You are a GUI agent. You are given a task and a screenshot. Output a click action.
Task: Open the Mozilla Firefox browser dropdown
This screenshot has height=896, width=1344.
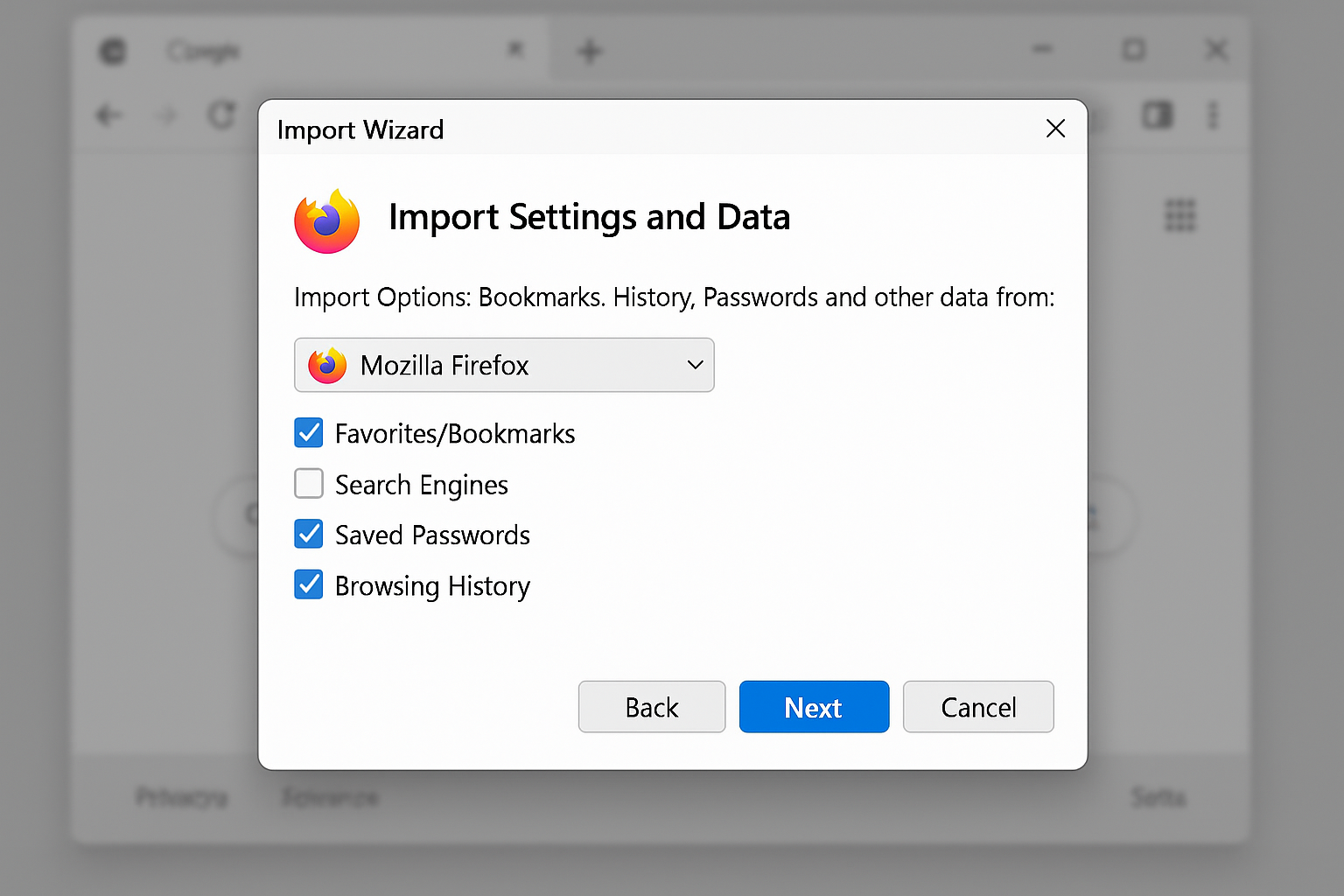[504, 365]
